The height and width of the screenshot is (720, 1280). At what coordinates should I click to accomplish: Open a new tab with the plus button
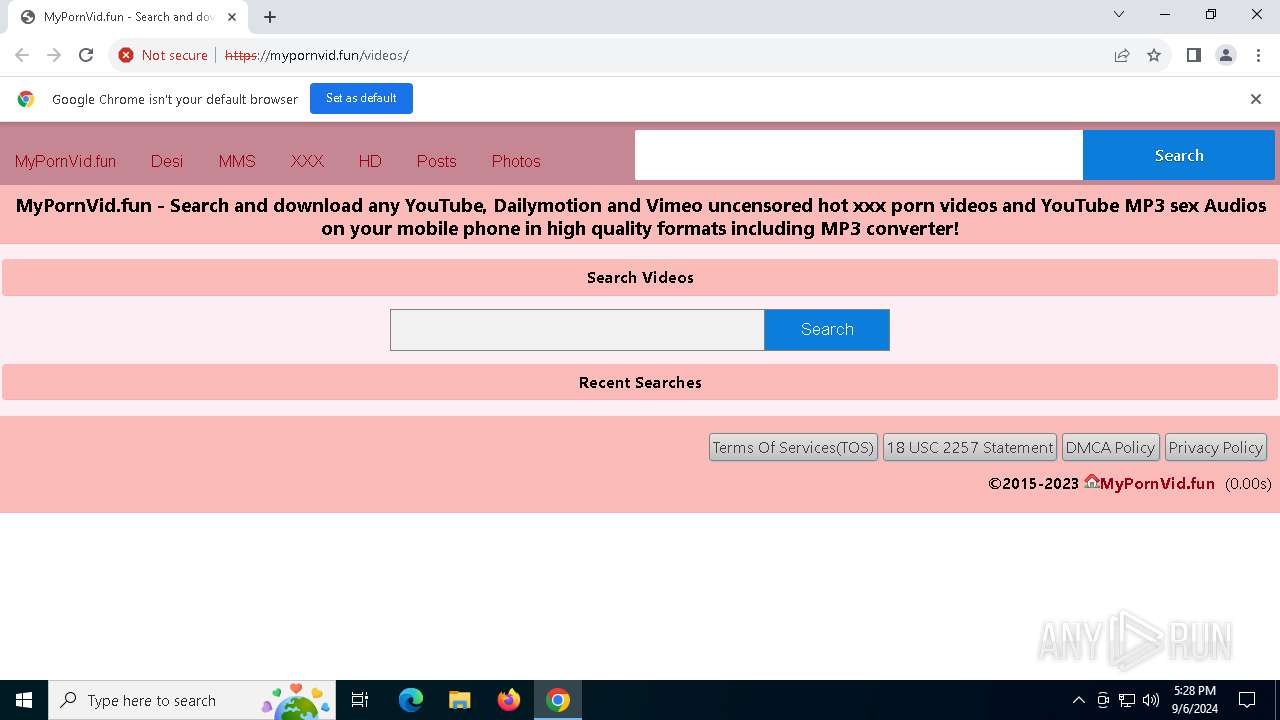[270, 17]
